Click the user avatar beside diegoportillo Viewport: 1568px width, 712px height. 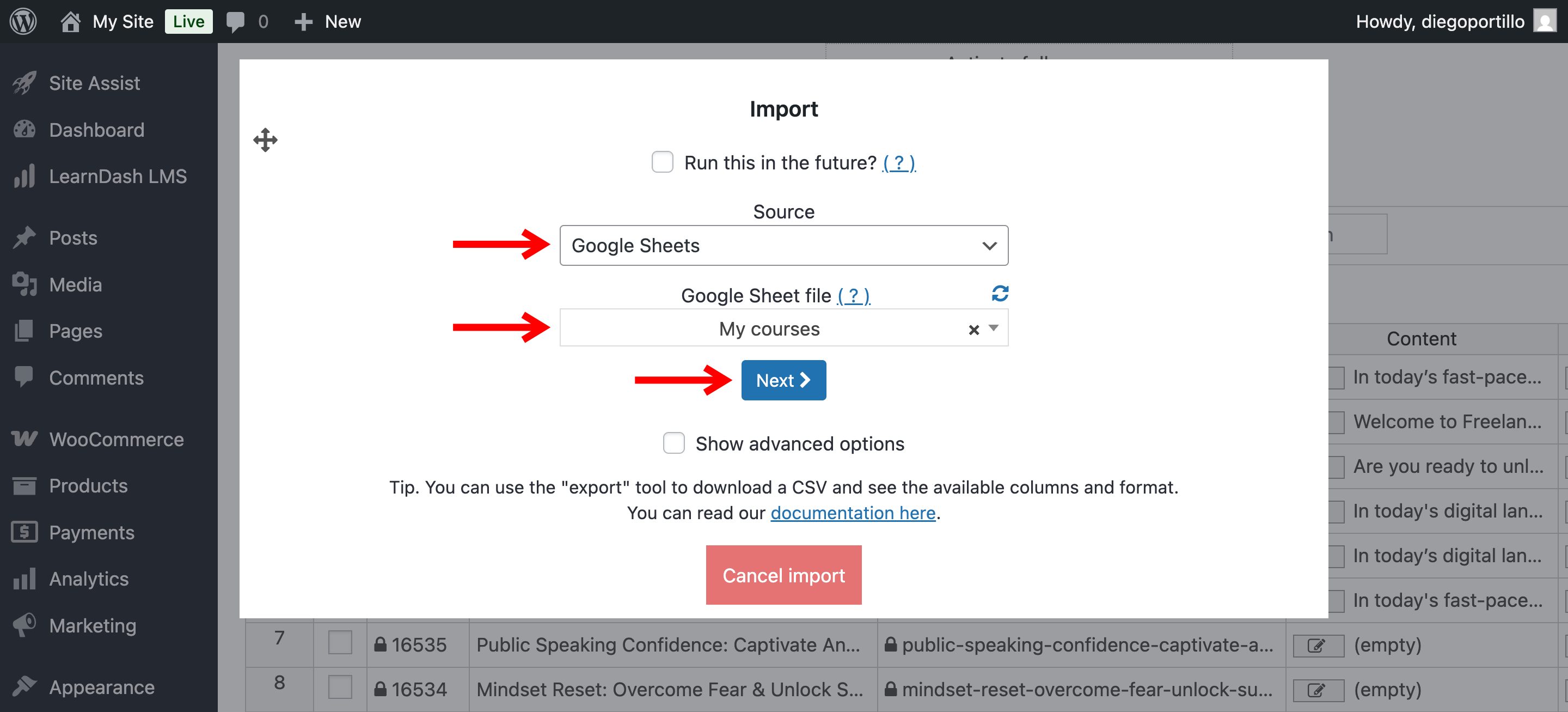pos(1544,21)
